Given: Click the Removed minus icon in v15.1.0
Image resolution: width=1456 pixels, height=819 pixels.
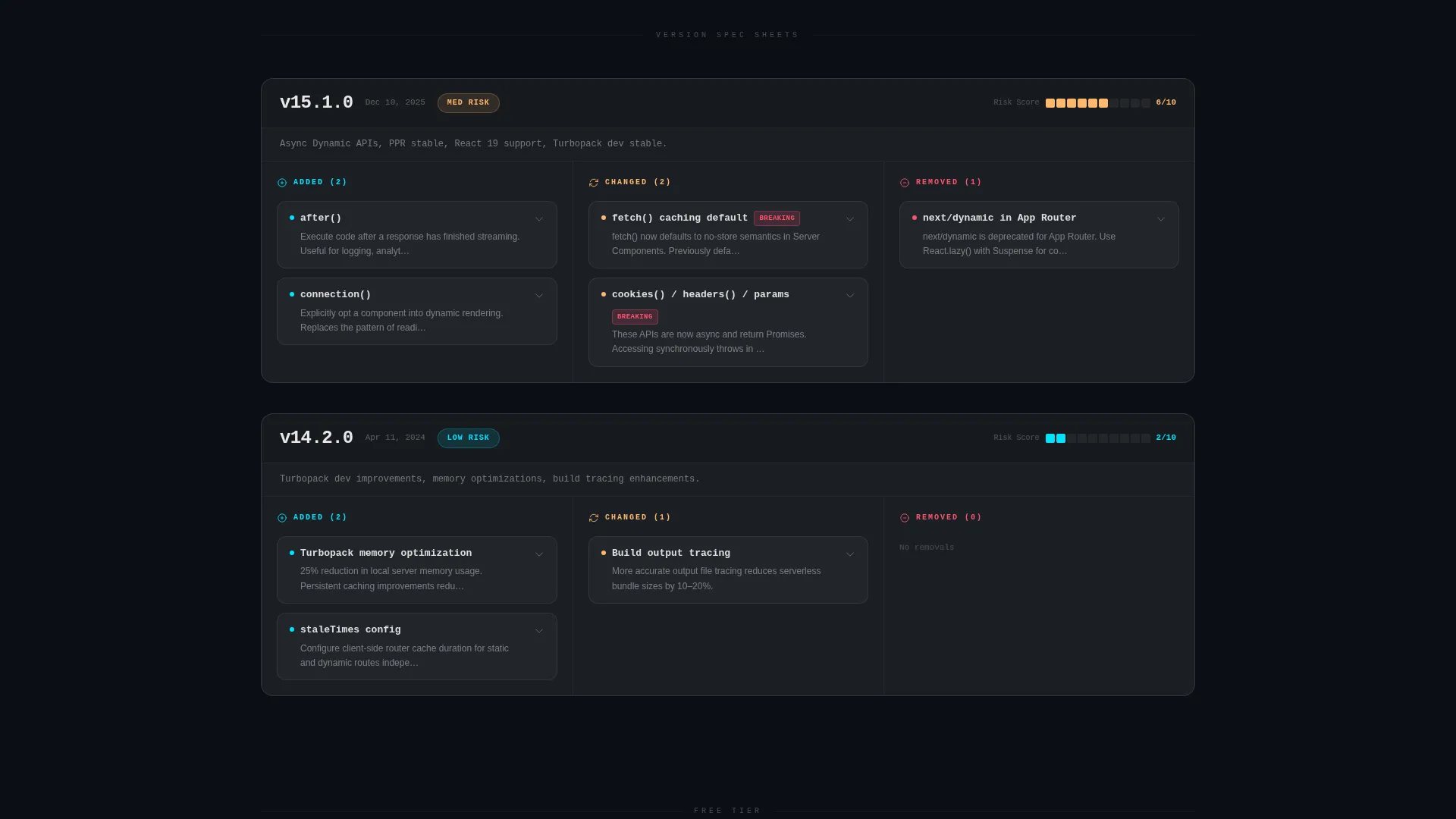Looking at the screenshot, I should 905,183.
